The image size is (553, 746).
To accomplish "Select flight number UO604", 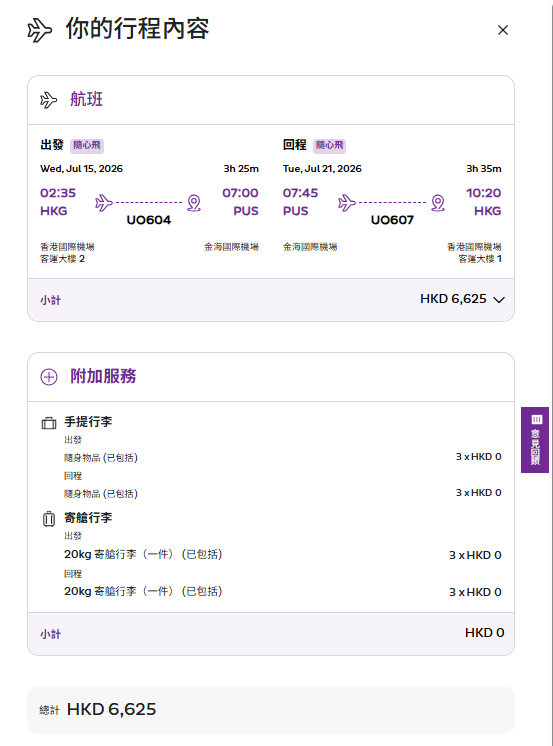I will 148,220.
